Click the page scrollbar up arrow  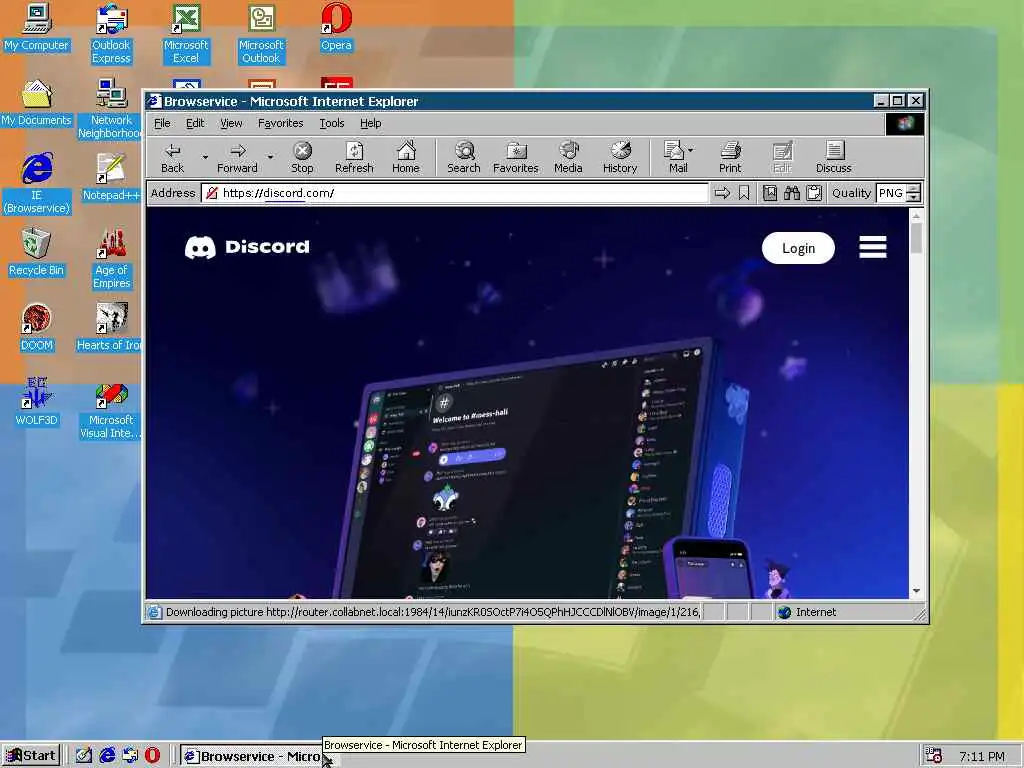click(916, 215)
